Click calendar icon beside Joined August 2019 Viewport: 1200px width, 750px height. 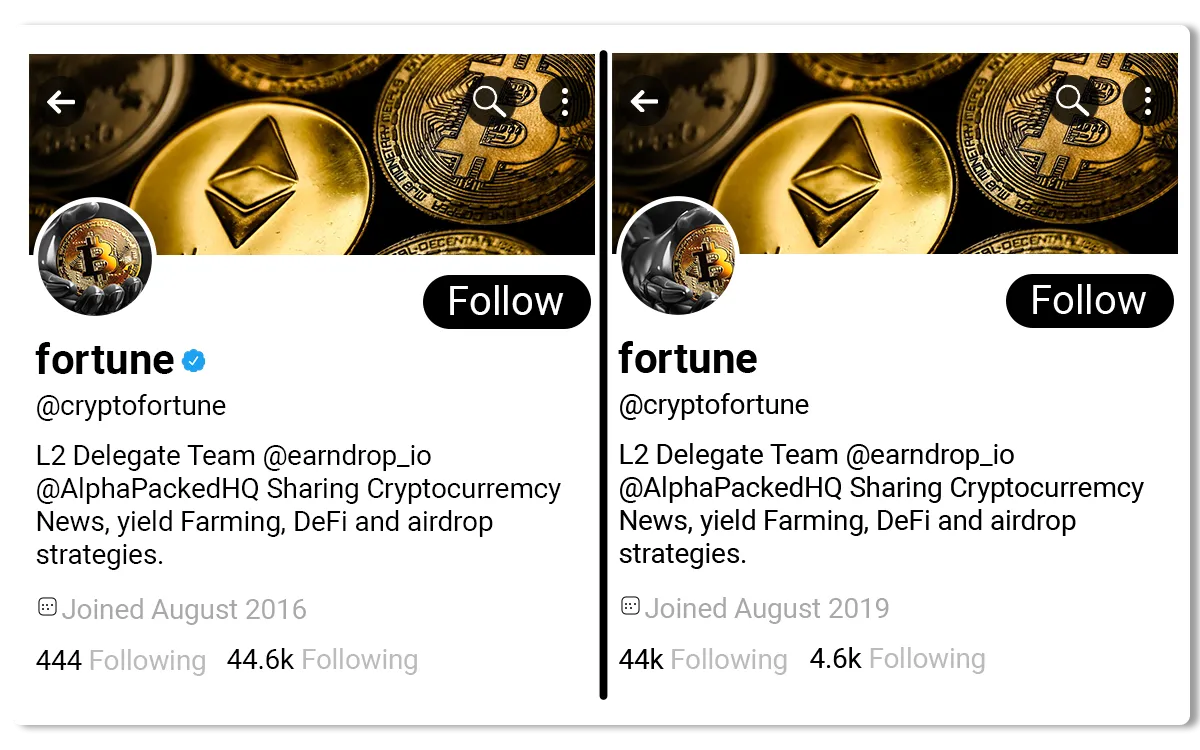point(630,605)
